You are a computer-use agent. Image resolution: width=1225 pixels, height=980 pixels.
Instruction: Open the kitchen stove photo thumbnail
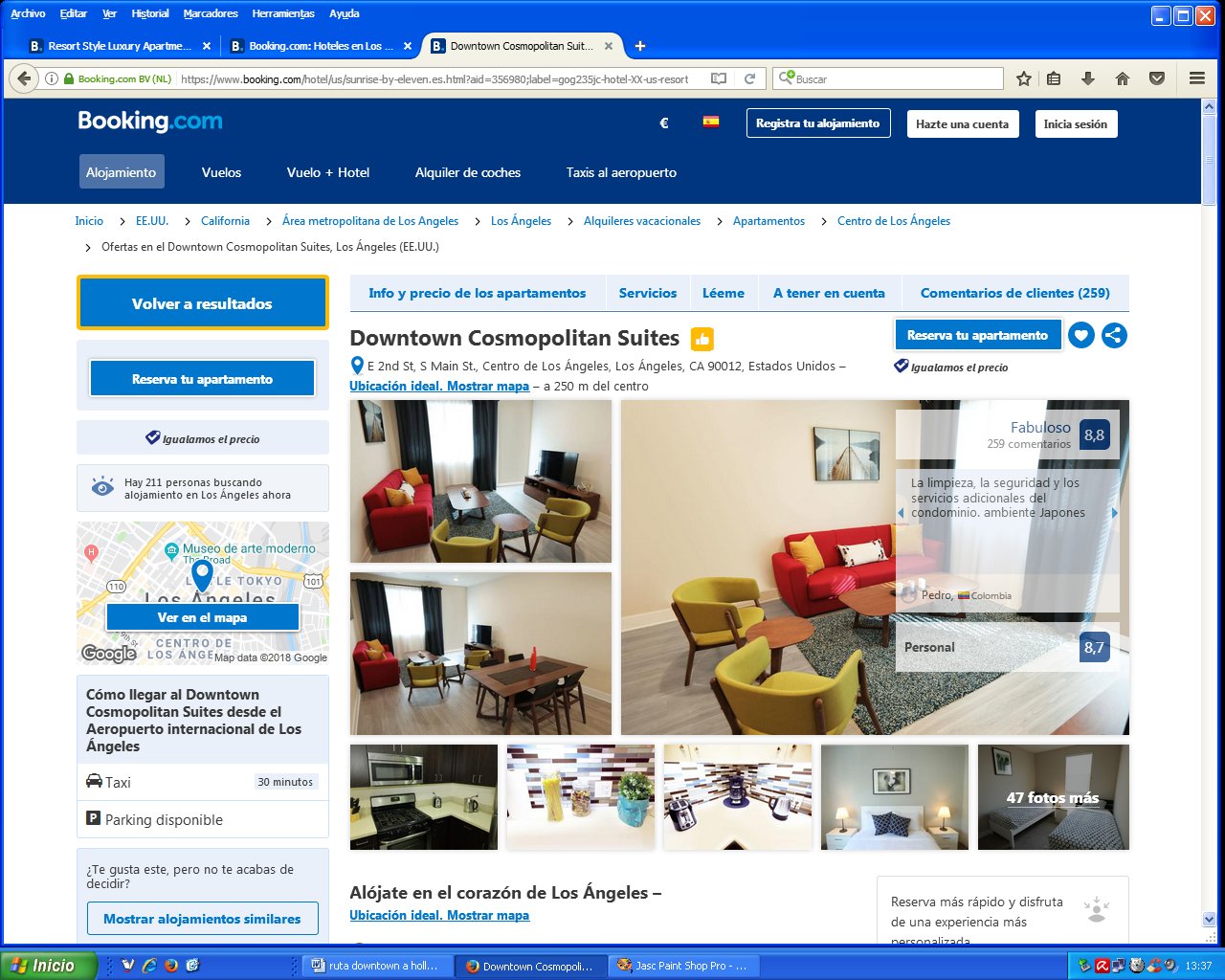pyautogui.click(x=424, y=797)
